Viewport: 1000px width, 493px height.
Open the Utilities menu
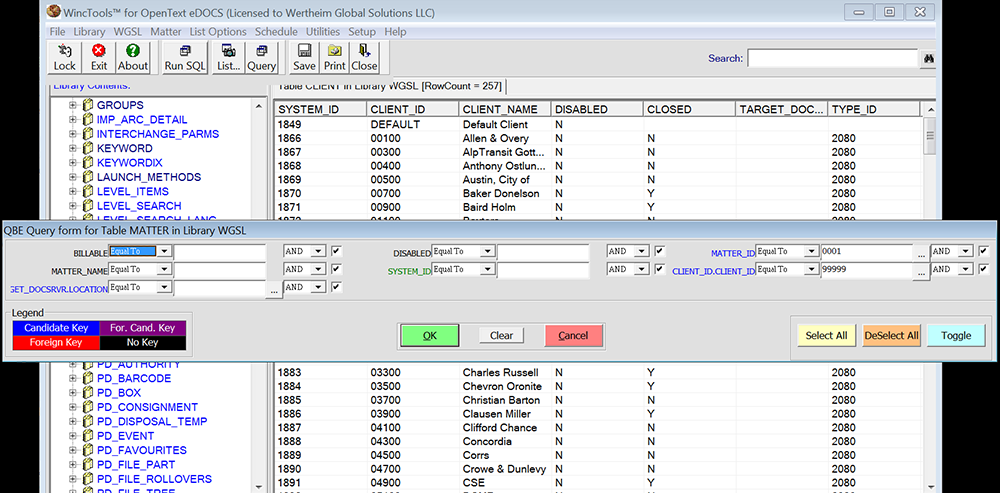click(x=323, y=31)
